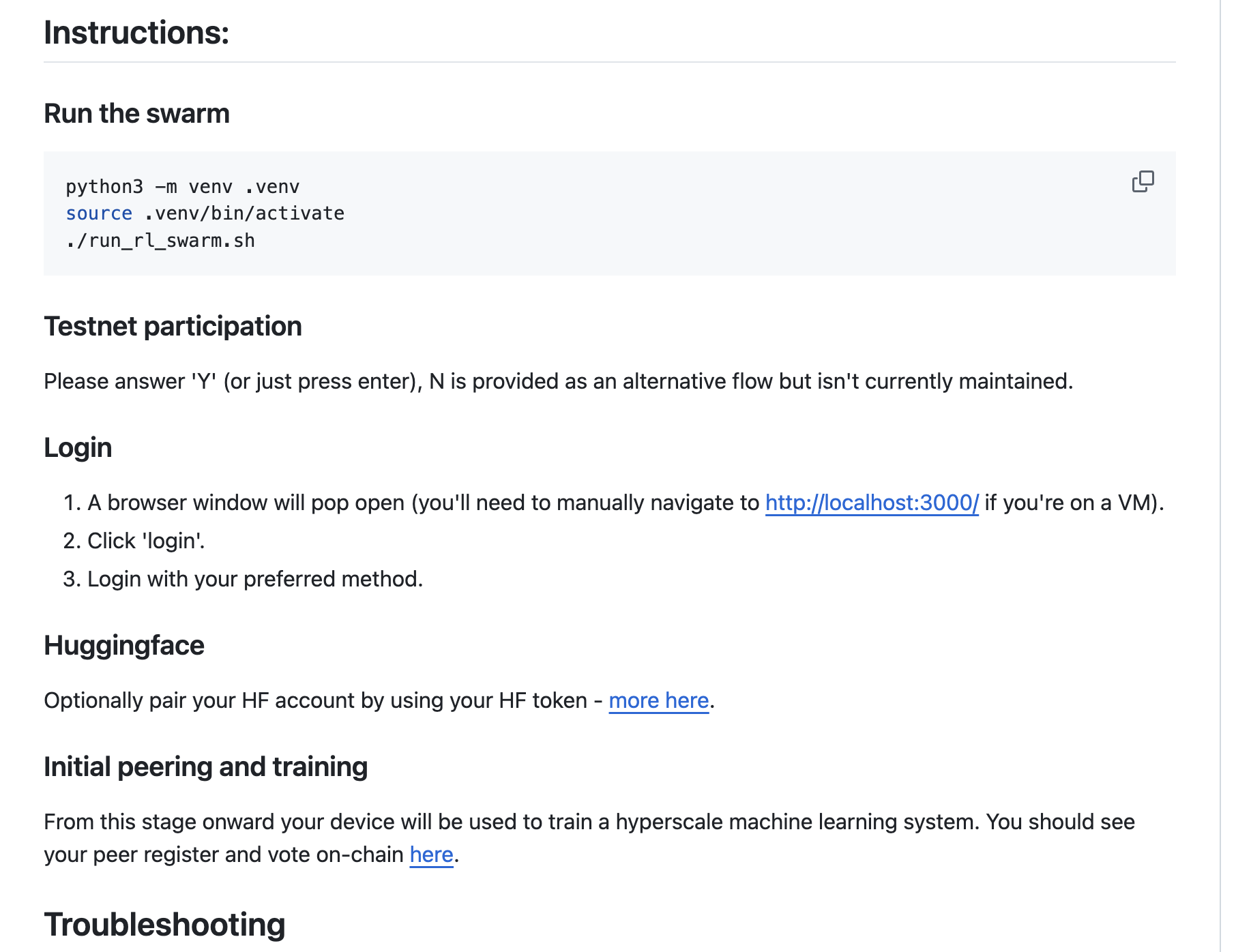Click the 'Run the swarm' heading
Screen dimensions: 1236x952
pyautogui.click(x=136, y=114)
